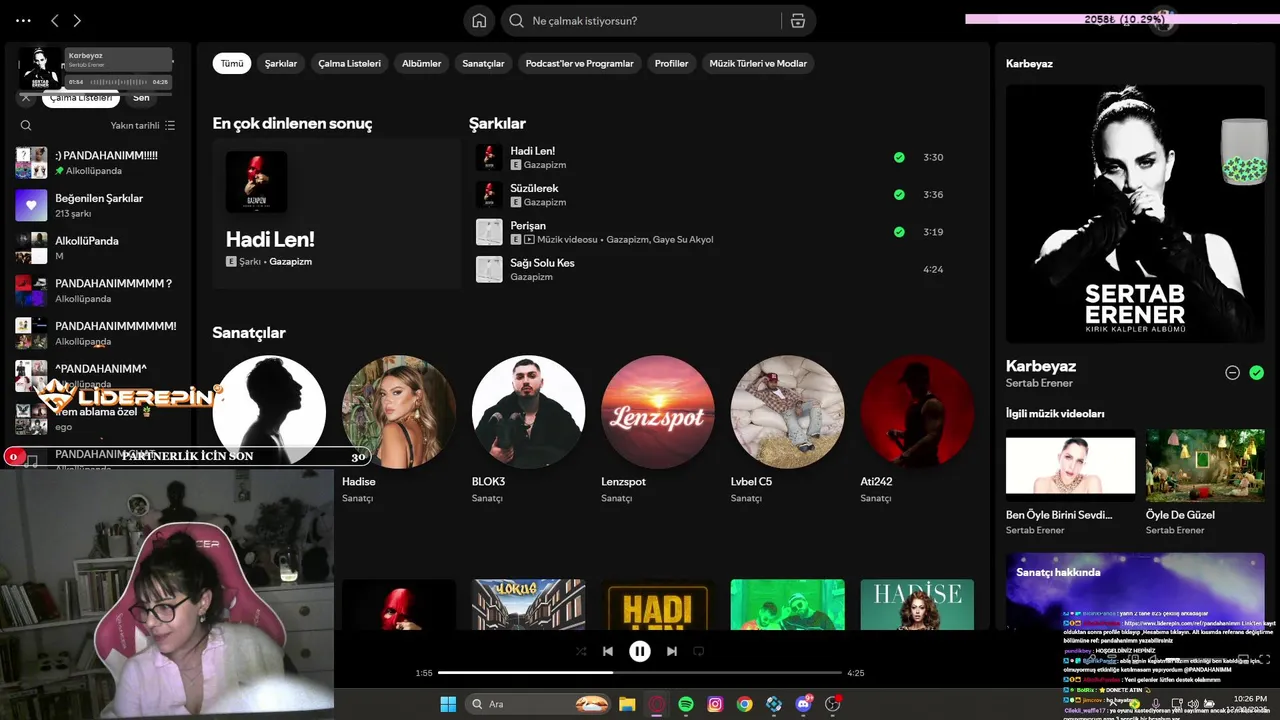Viewport: 1280px width, 720px height.
Task: Open the Lenzspot artist picture
Action: click(x=658, y=412)
